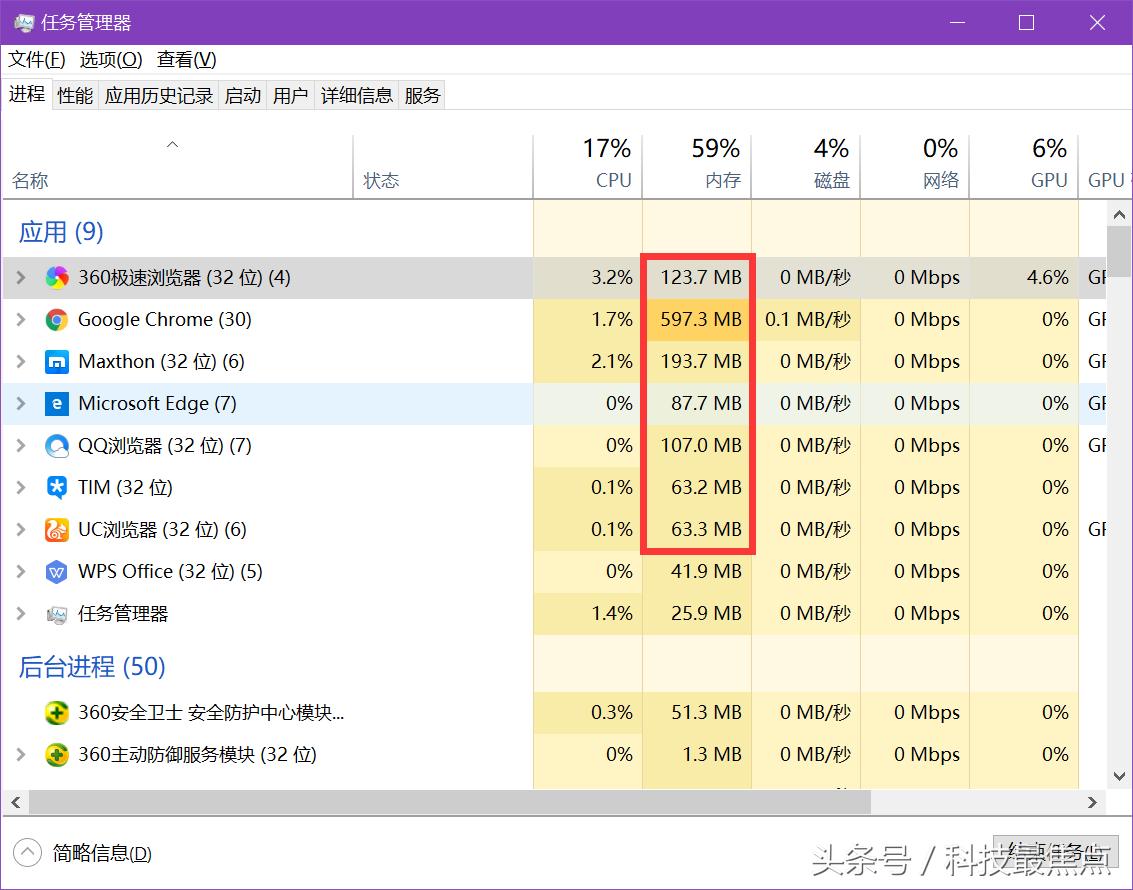Switch to the 启动 tab
This screenshot has width=1133, height=890.
242,94
